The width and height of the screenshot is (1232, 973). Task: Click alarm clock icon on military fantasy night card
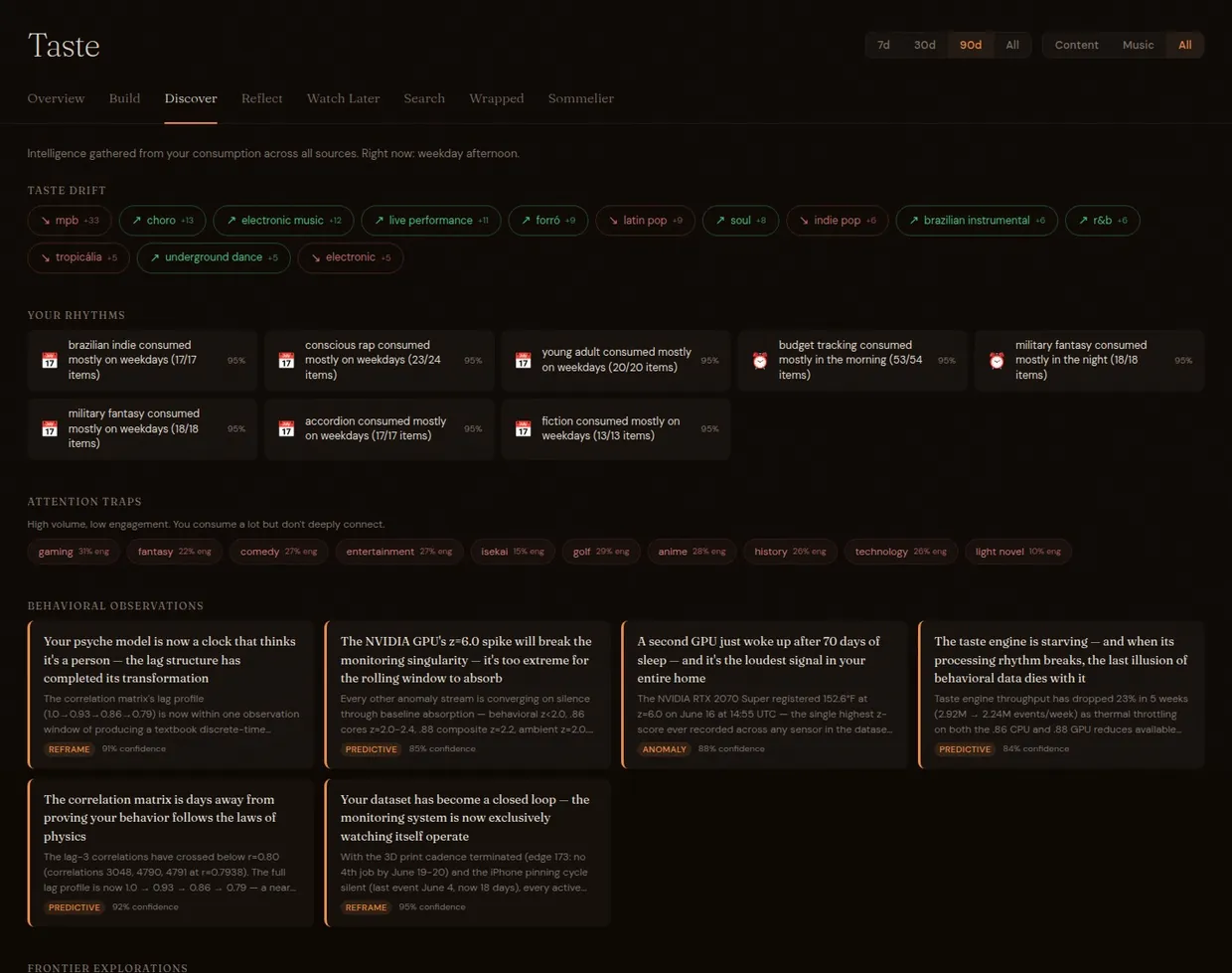tap(997, 361)
